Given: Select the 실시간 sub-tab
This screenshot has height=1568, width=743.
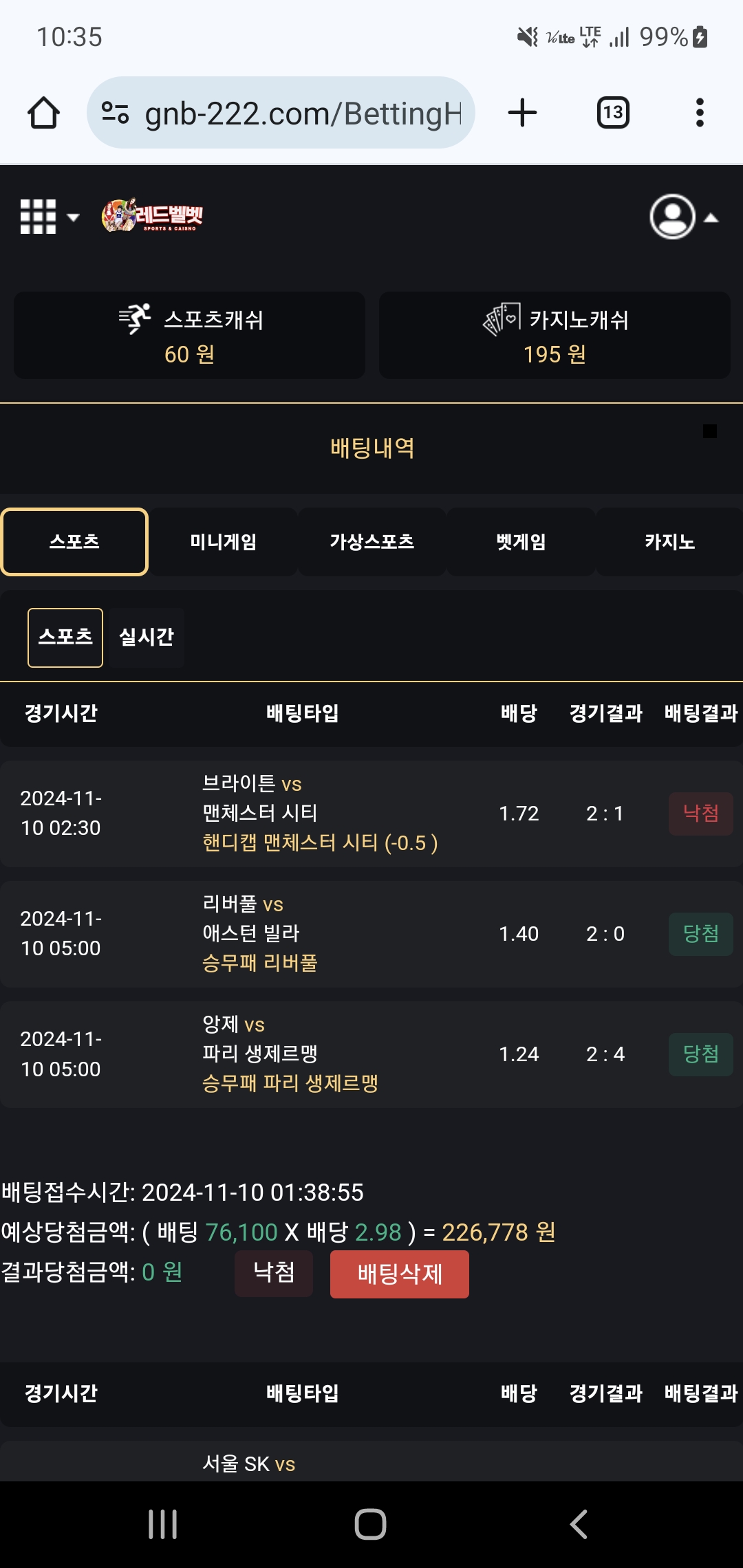Looking at the screenshot, I should tap(147, 638).
